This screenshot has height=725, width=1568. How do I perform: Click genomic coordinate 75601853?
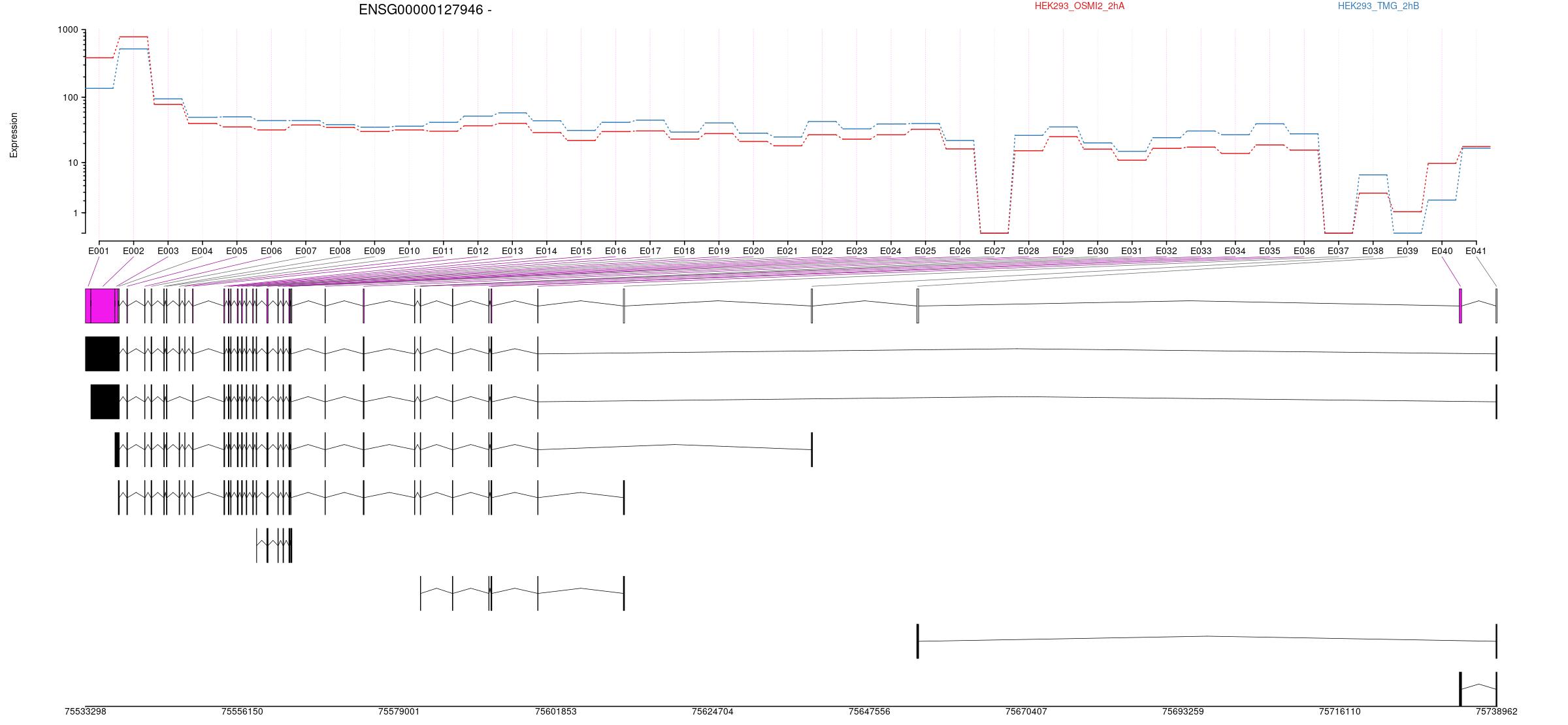click(x=556, y=711)
